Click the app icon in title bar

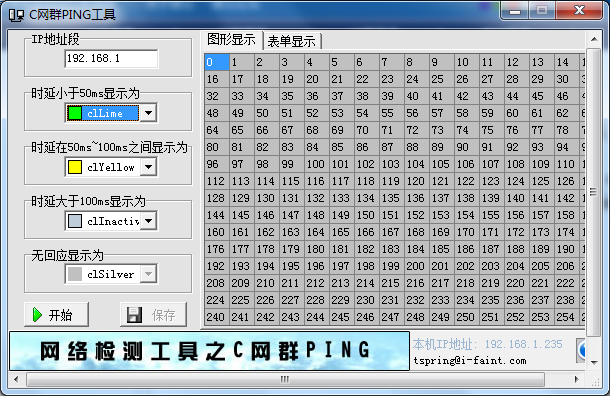(16, 15)
